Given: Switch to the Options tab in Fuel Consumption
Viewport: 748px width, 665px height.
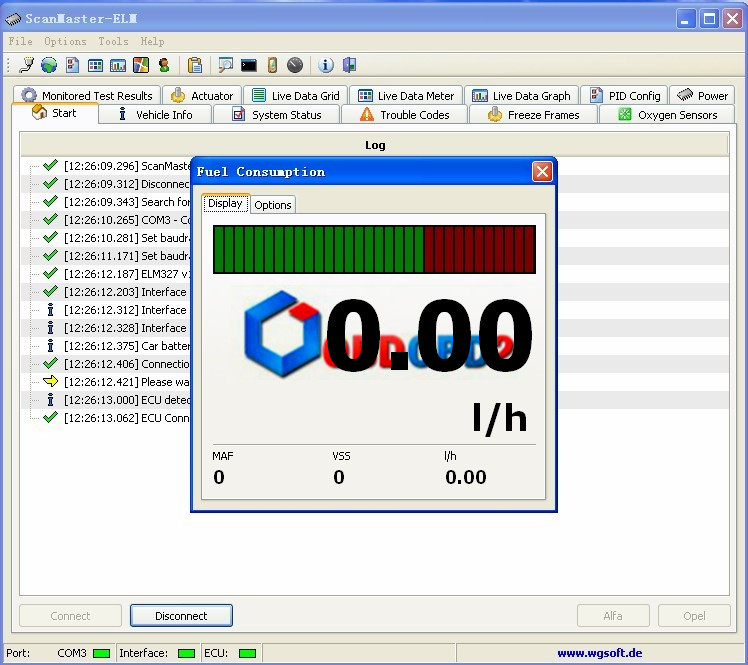Looking at the screenshot, I should [x=272, y=204].
